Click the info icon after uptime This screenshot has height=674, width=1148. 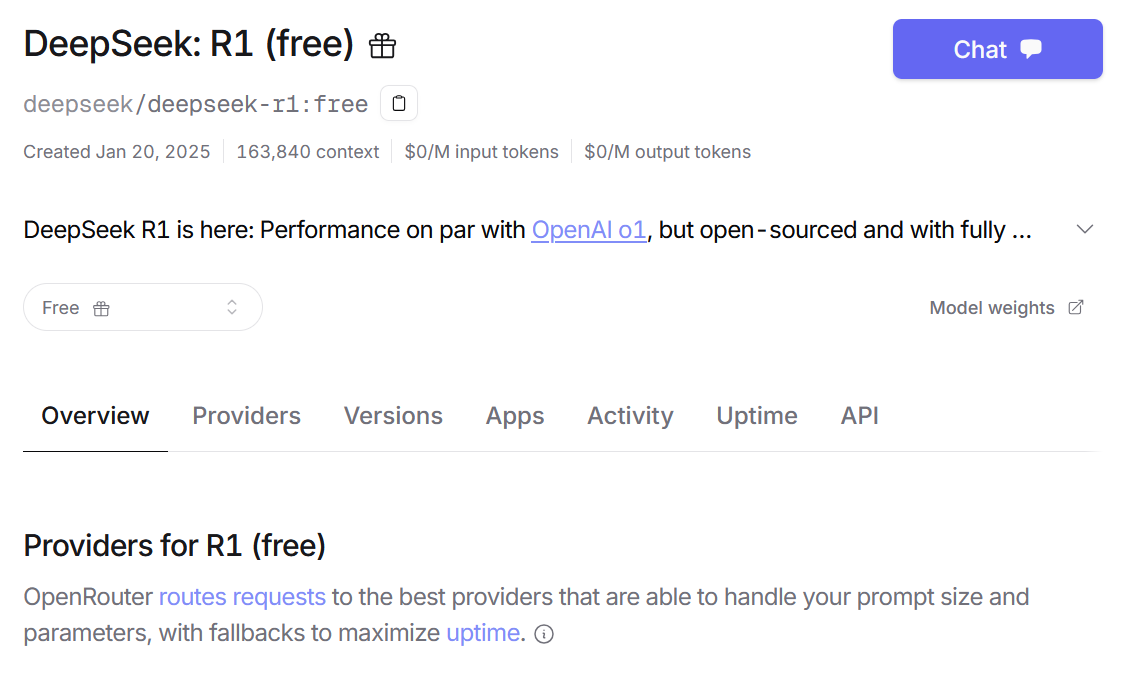pyautogui.click(x=544, y=634)
